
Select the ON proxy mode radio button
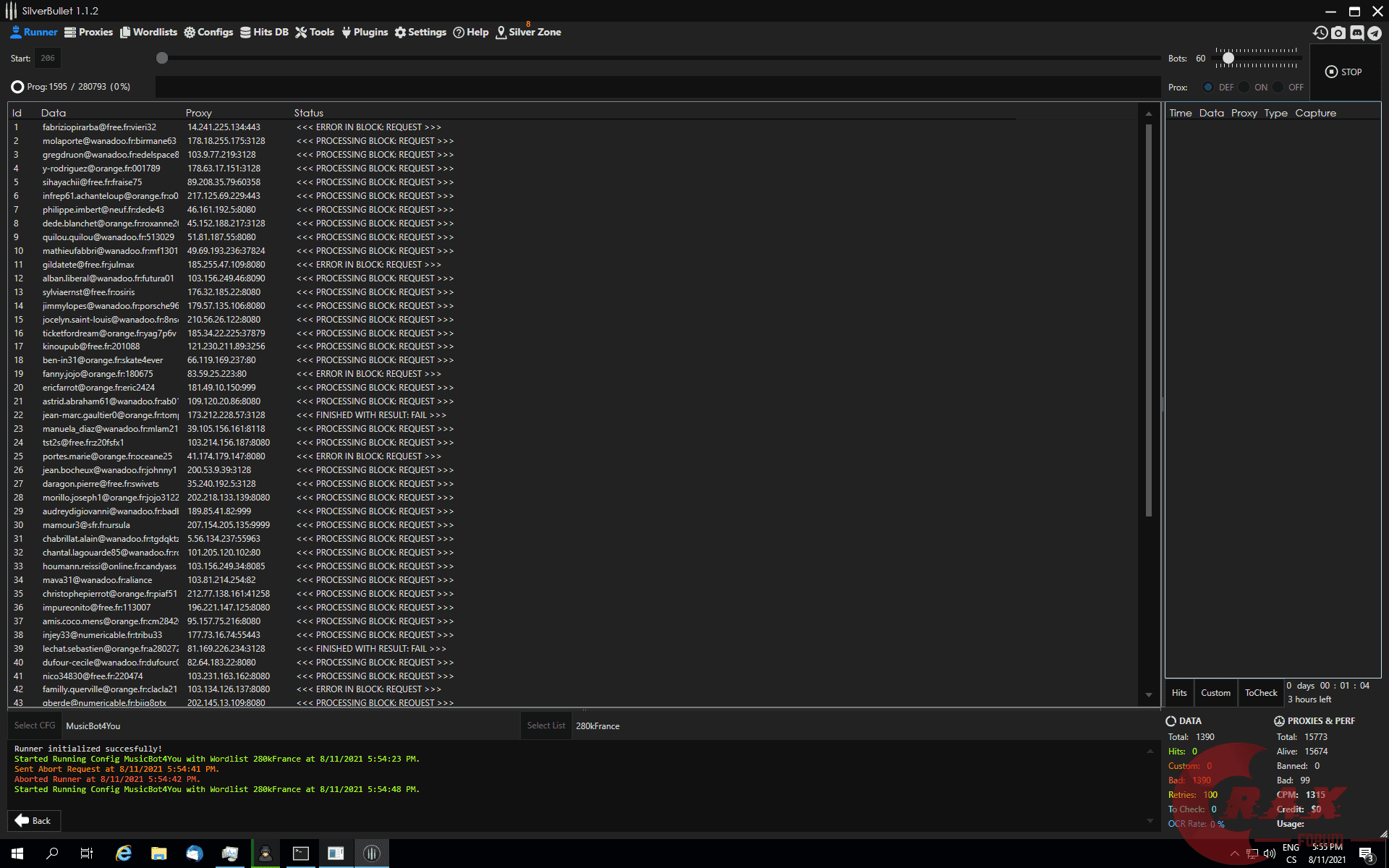pos(1244,87)
